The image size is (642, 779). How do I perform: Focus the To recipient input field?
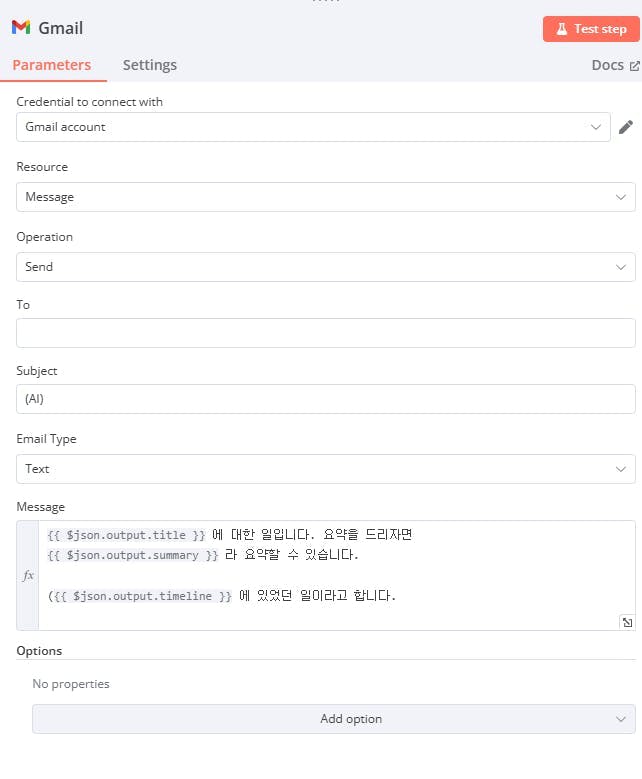325,333
